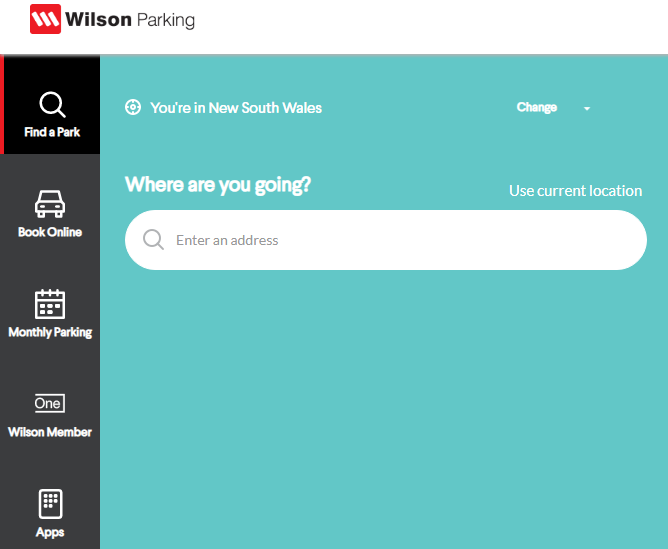Click the location target icon

click(133, 107)
